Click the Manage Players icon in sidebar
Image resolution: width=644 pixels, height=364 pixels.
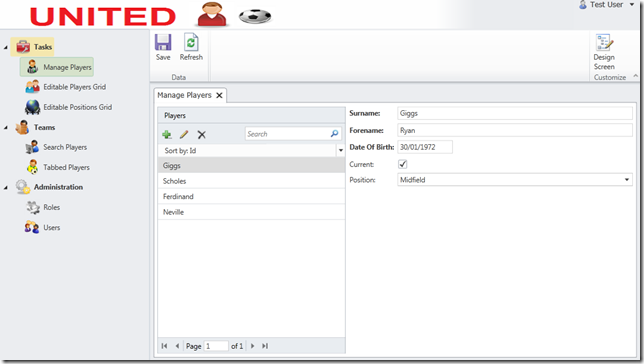click(x=32, y=67)
